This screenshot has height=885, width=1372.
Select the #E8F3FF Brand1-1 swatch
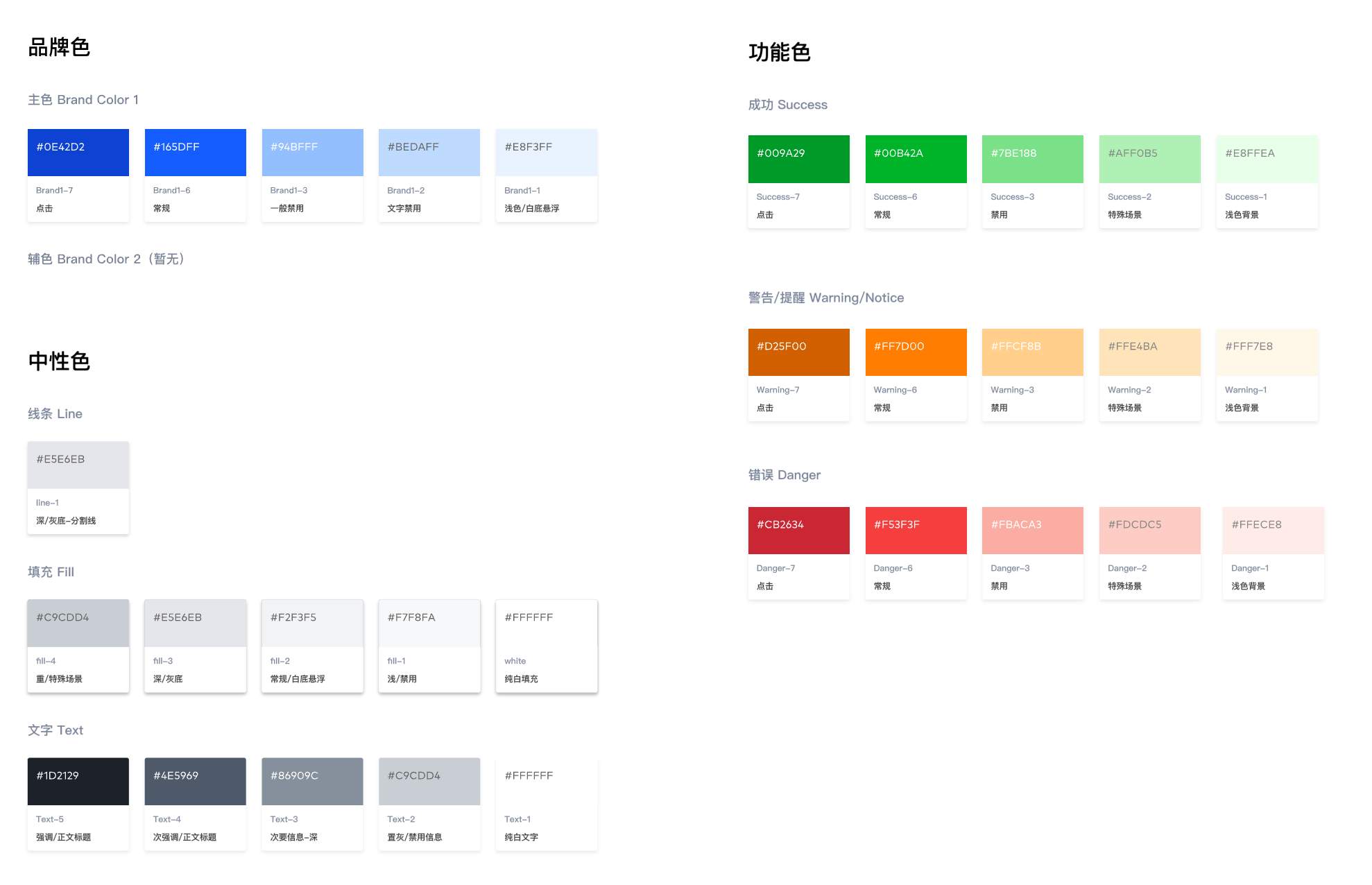547,153
